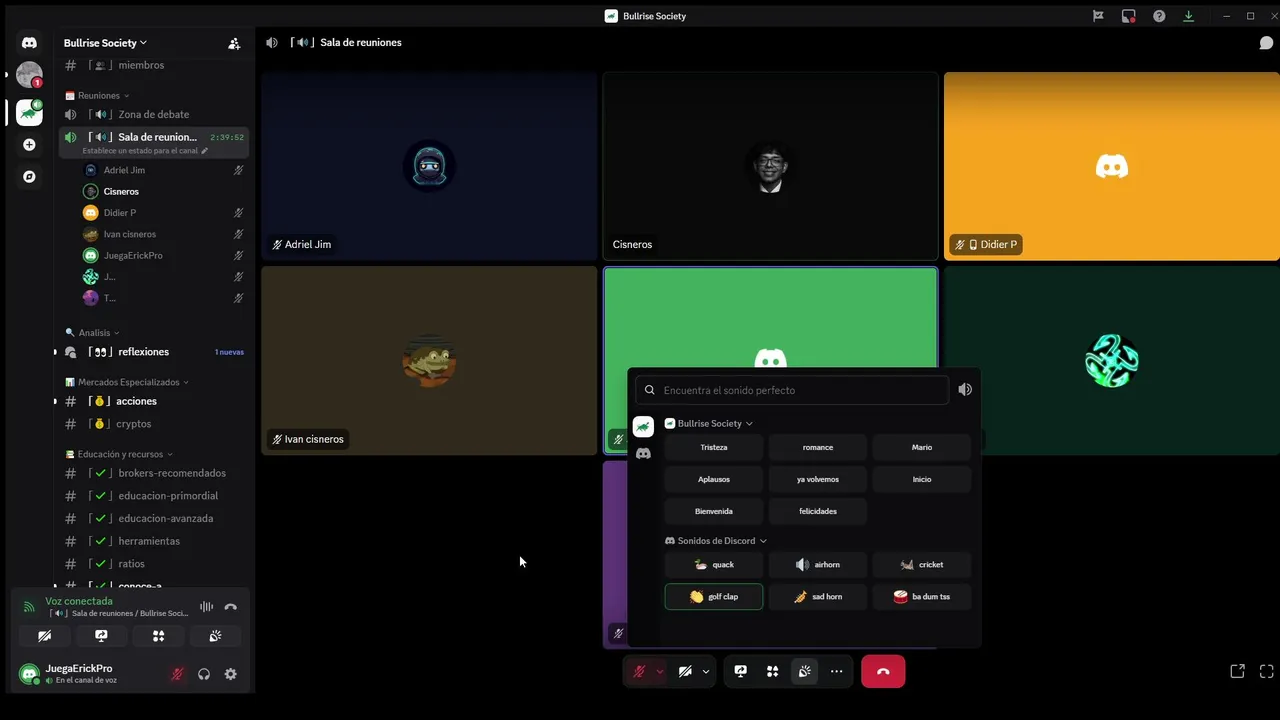Disconnect via phone icon beside Voz conectada
This screenshot has width=1280, height=720.
(231, 607)
